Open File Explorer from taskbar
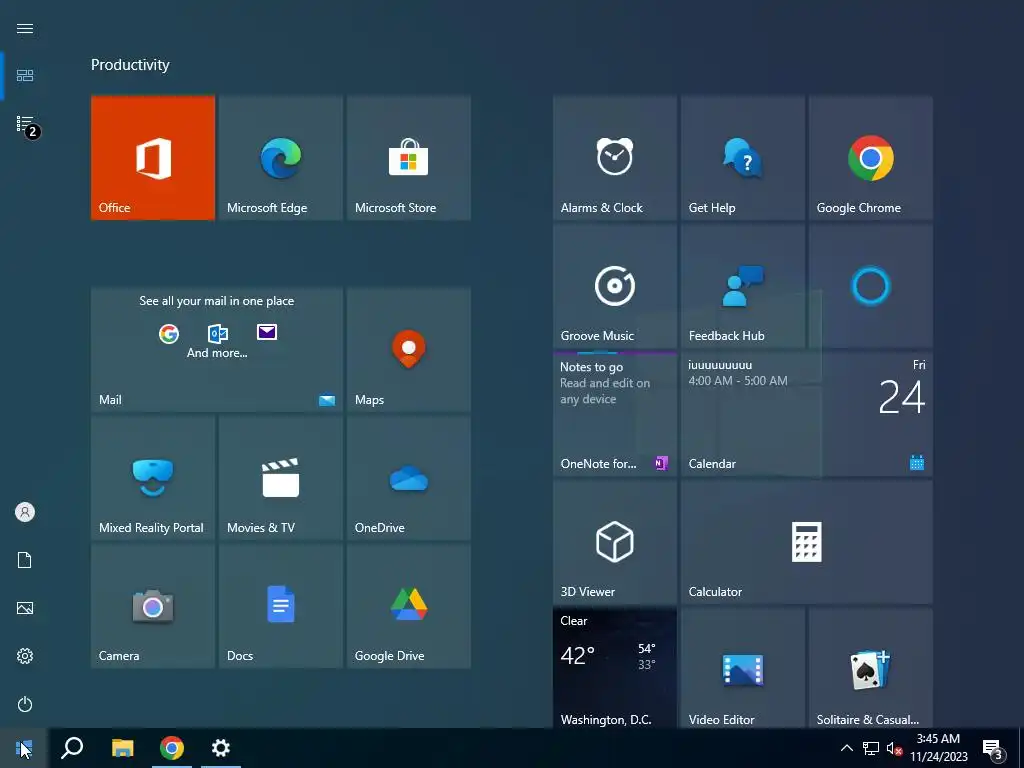Image resolution: width=1024 pixels, height=768 pixels. [x=122, y=748]
